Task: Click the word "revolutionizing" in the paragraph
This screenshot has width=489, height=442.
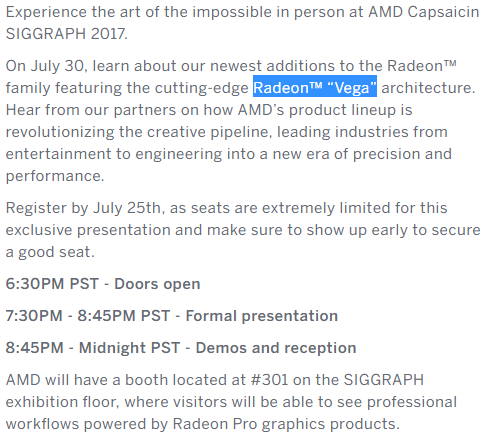Action: 60,132
